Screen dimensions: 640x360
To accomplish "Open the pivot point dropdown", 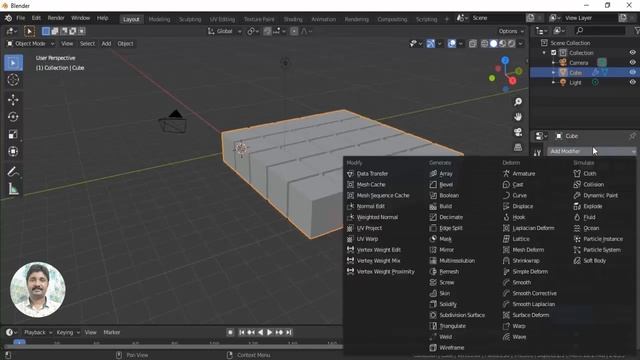I will (x=253, y=31).
